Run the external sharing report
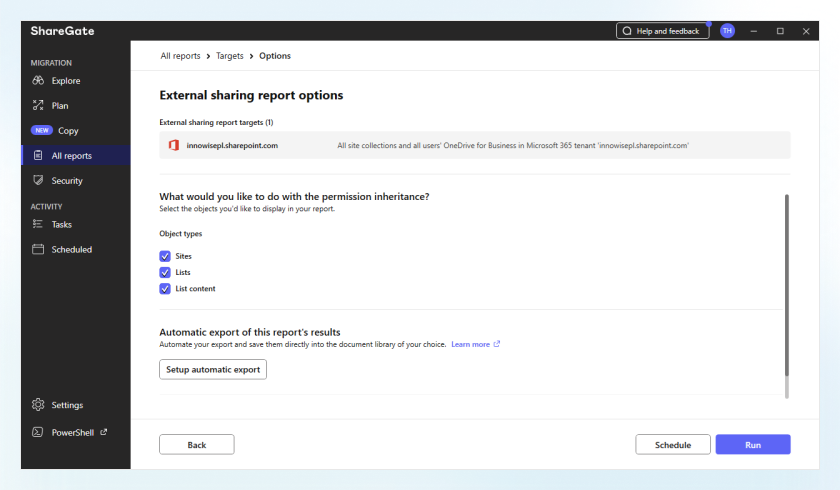This screenshot has height=490, width=840. click(x=753, y=444)
